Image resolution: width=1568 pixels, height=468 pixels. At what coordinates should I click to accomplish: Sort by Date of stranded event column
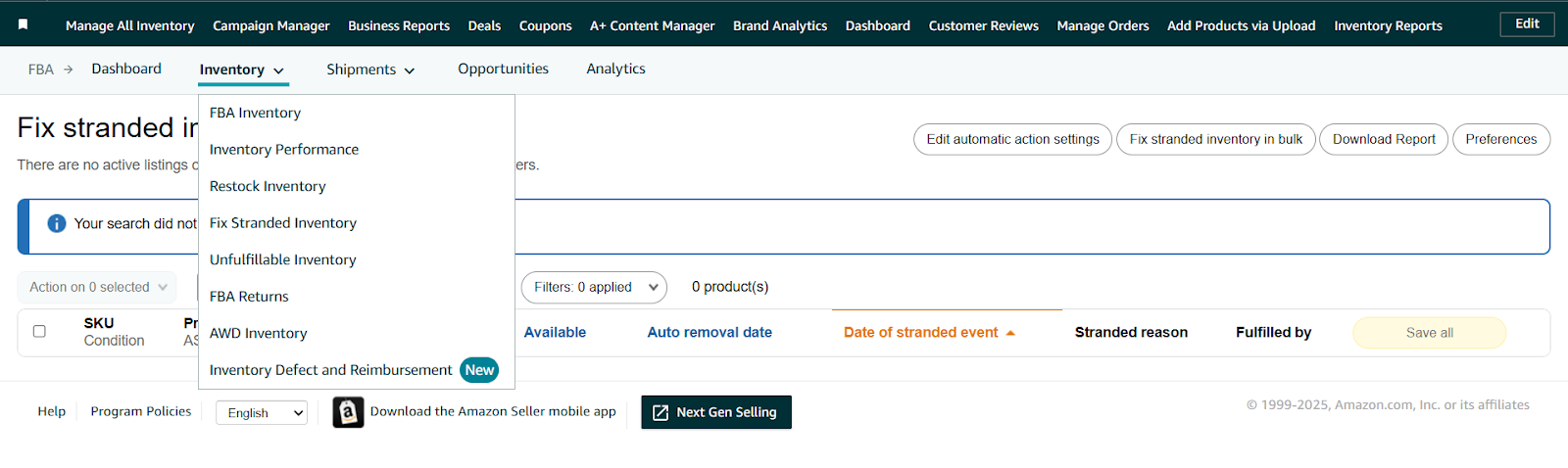tap(921, 332)
